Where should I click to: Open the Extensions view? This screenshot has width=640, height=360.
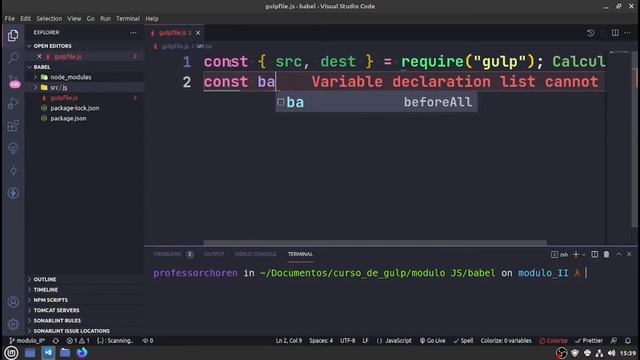pyautogui.click(x=13, y=125)
